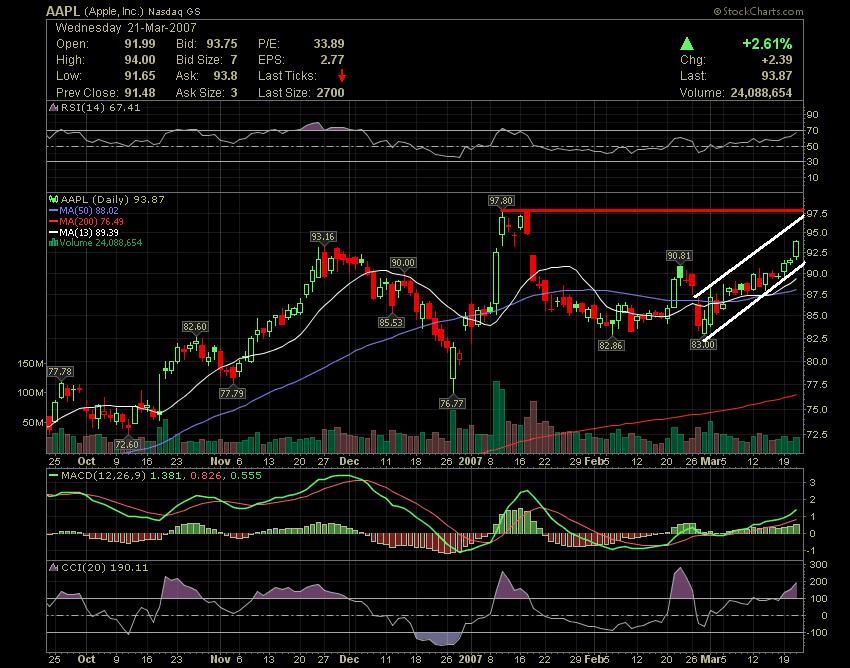Select the AAPL ticker title at top
850x668 pixels.
pos(63,11)
